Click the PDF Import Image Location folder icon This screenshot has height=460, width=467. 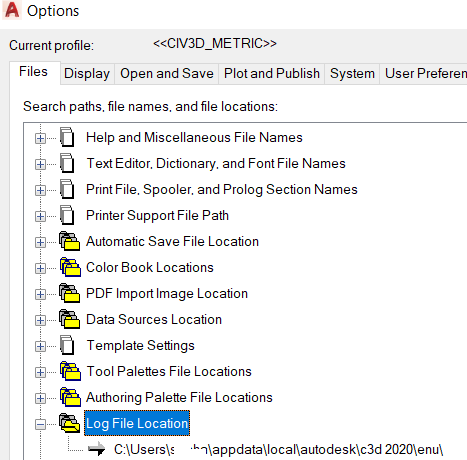[69, 293]
